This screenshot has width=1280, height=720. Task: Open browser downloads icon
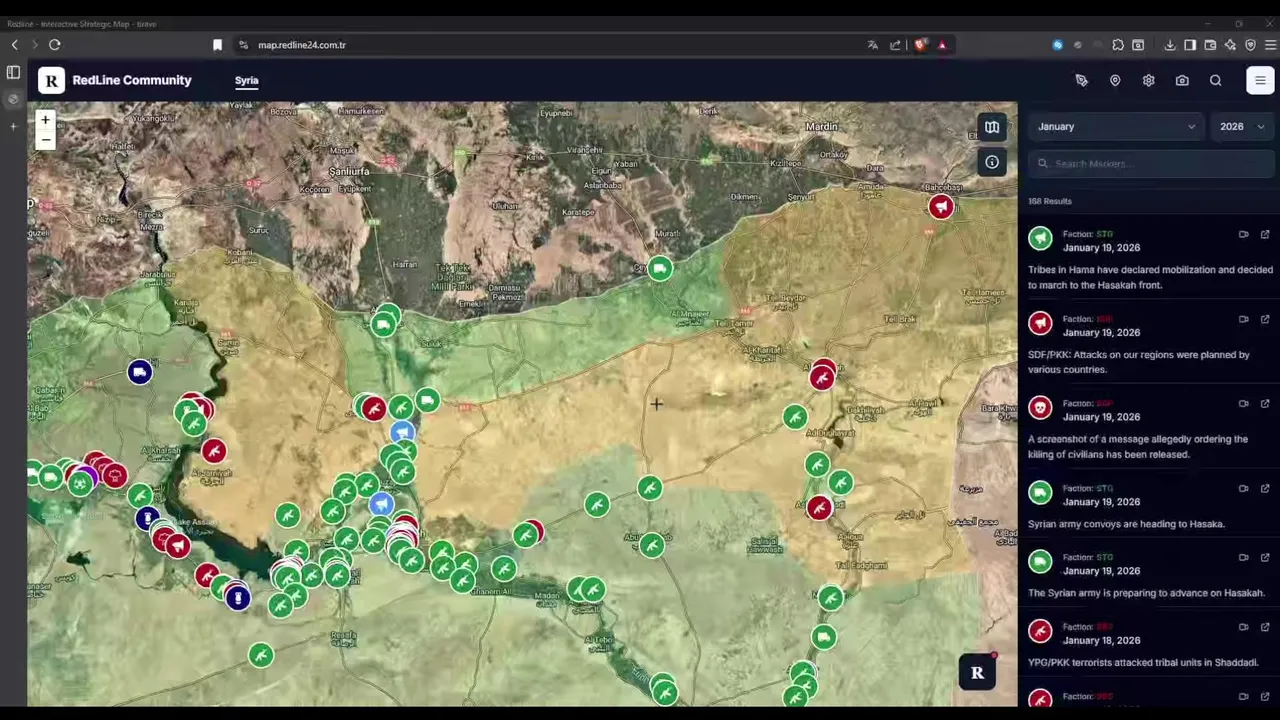[1169, 45]
